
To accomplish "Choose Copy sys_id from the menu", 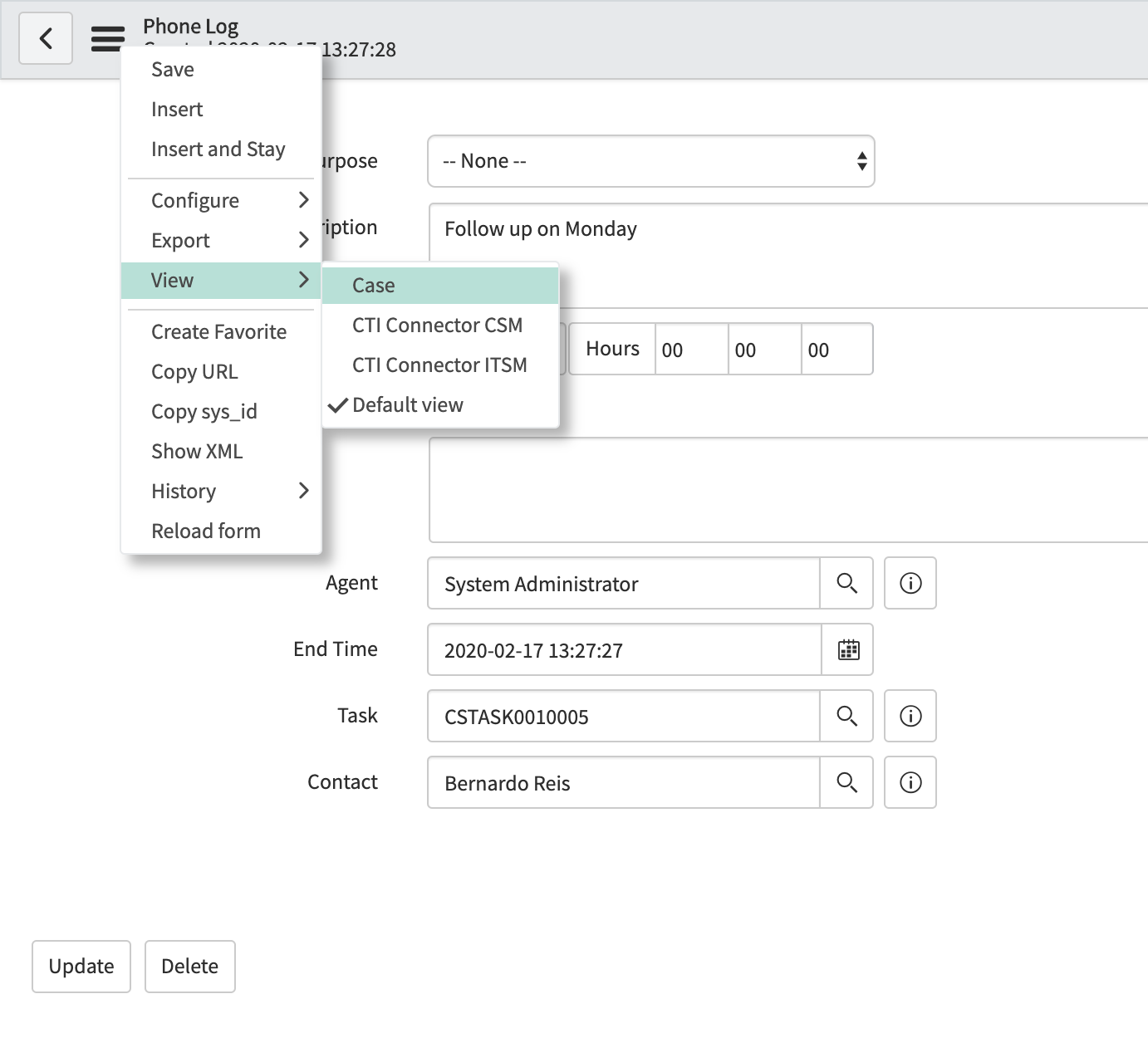I will (204, 411).
